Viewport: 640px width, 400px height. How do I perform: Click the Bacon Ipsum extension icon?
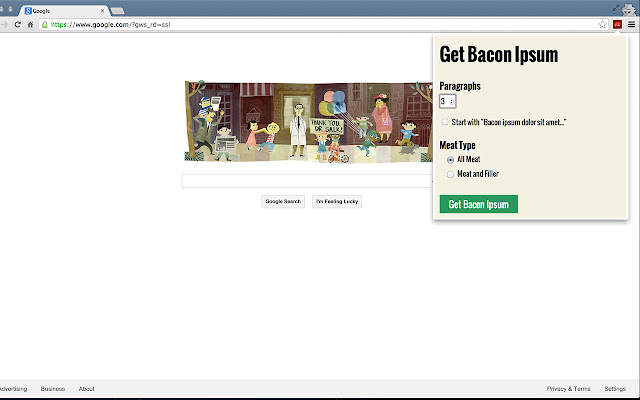(617, 24)
